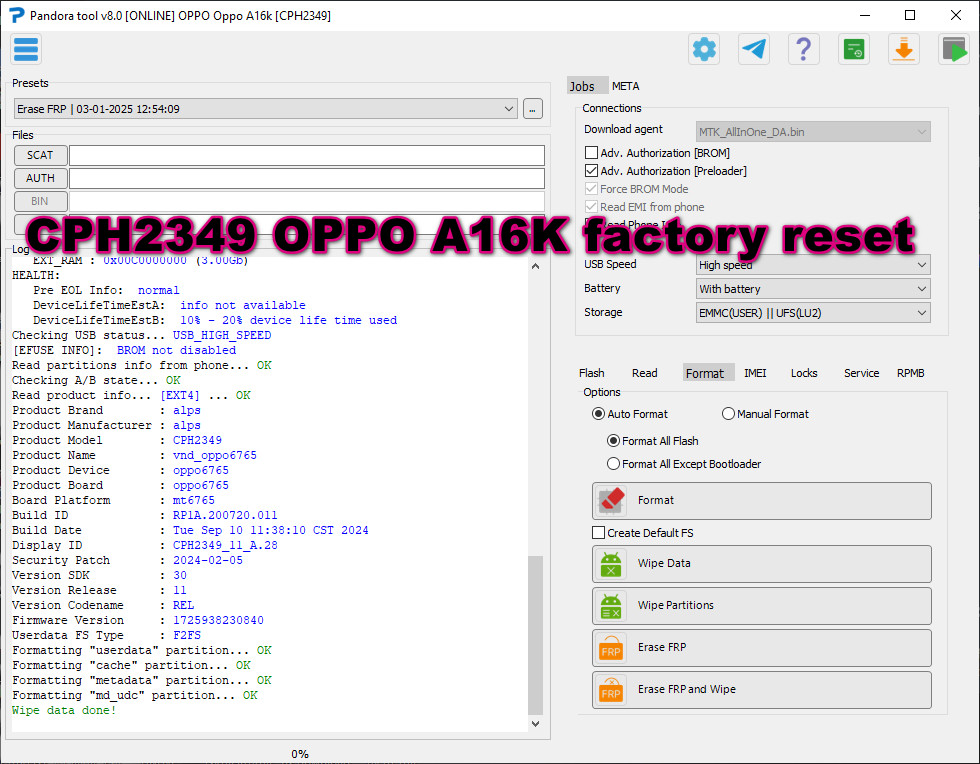Open the log history icon
This screenshot has width=980, height=764.
tap(853, 49)
